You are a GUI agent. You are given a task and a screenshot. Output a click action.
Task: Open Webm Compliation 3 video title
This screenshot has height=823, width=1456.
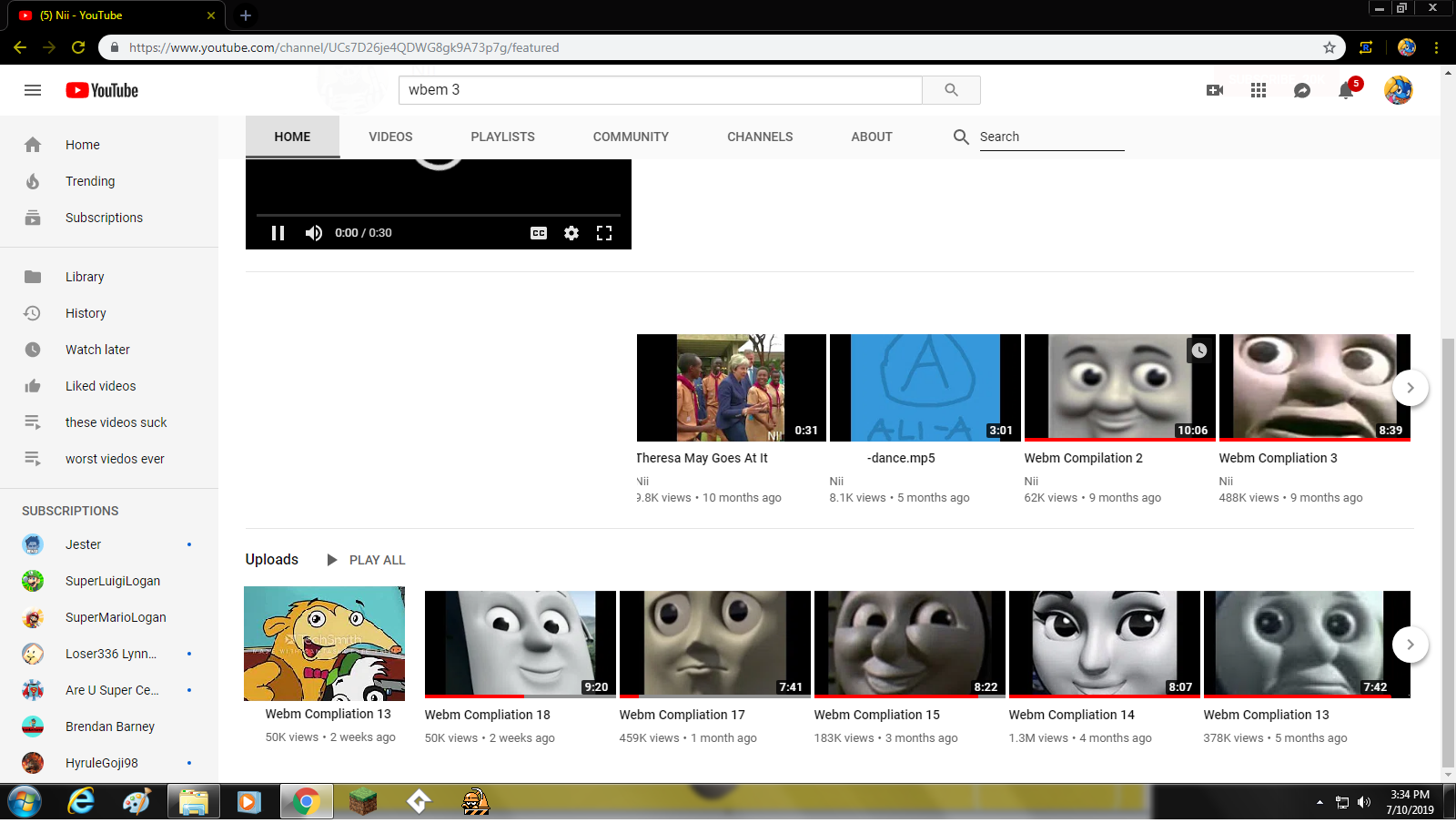click(1278, 458)
